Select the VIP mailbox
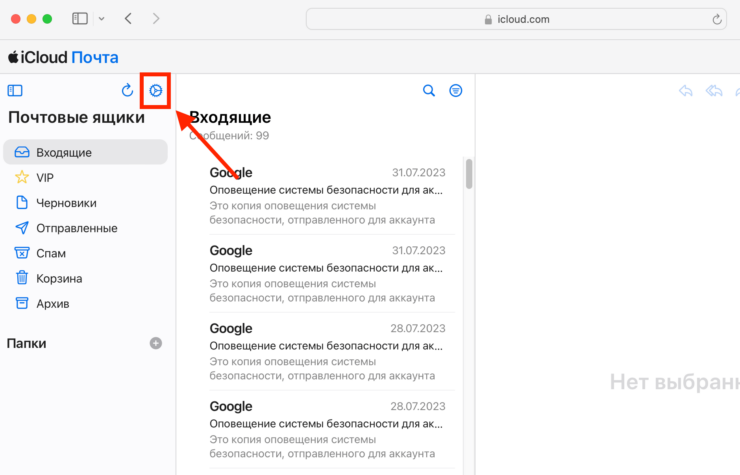Viewport: 740px width, 475px height. pyautogui.click(x=45, y=178)
